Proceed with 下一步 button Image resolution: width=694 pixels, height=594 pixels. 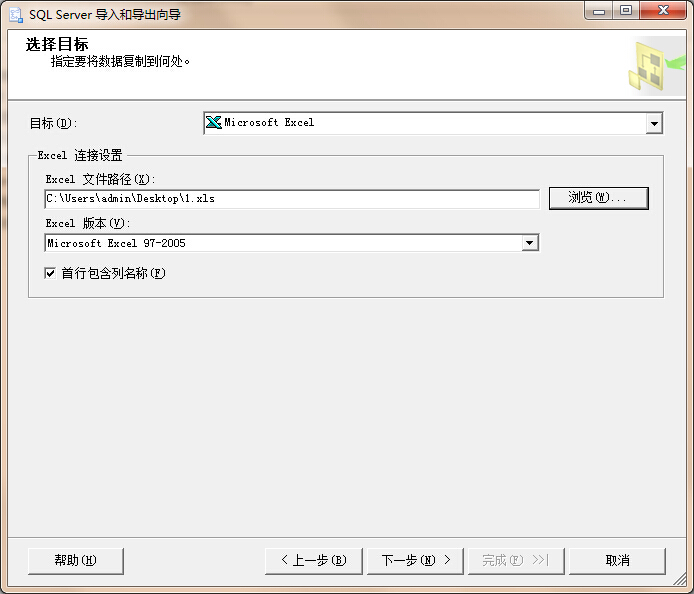tap(415, 561)
